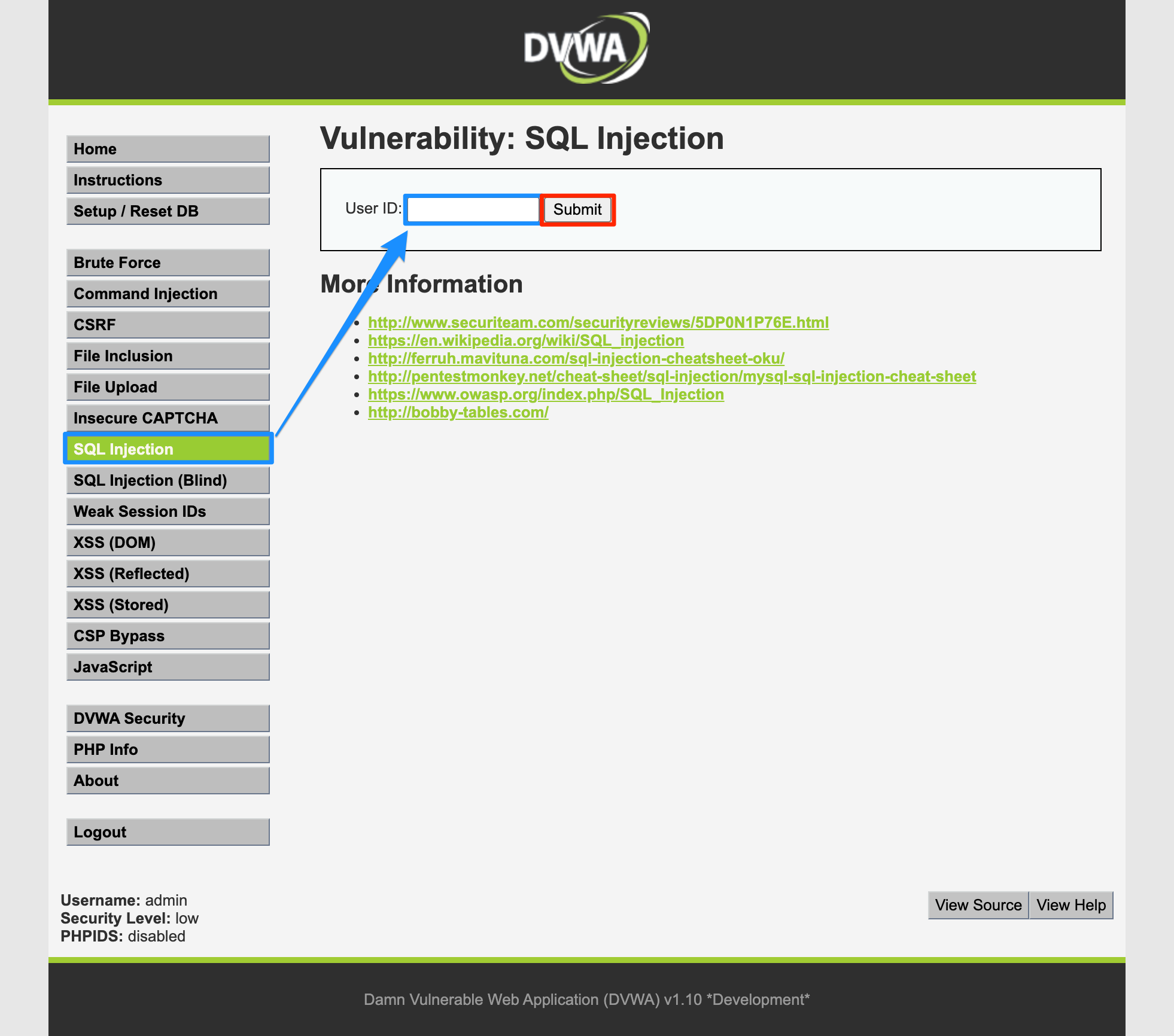Open the Home menu item
1174x1036 pixels.
(168, 149)
